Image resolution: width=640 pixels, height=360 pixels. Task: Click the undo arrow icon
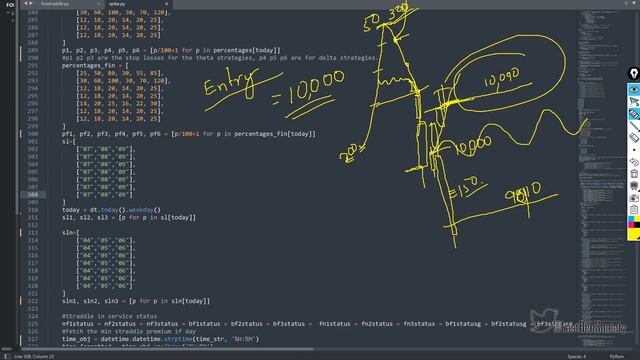(633, 162)
